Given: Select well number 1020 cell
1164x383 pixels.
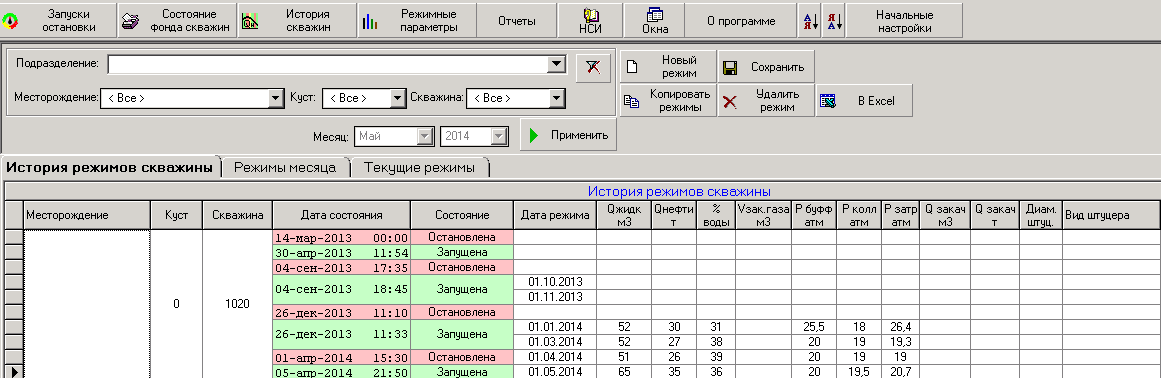Looking at the screenshot, I should (238, 304).
